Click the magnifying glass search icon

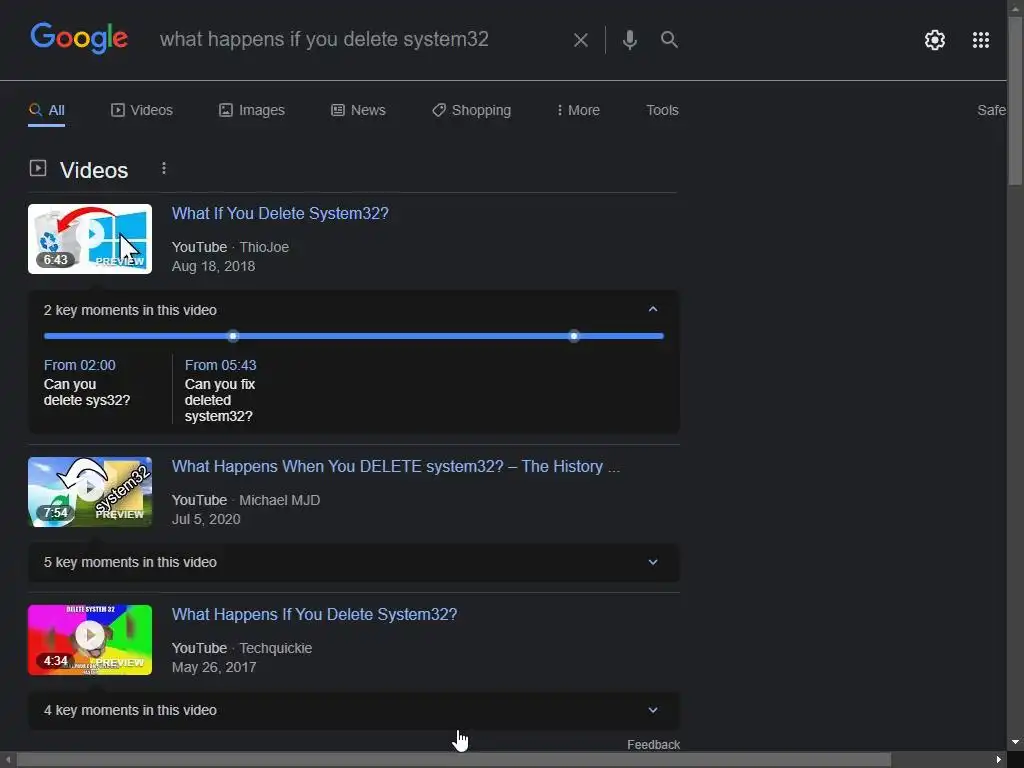(669, 40)
